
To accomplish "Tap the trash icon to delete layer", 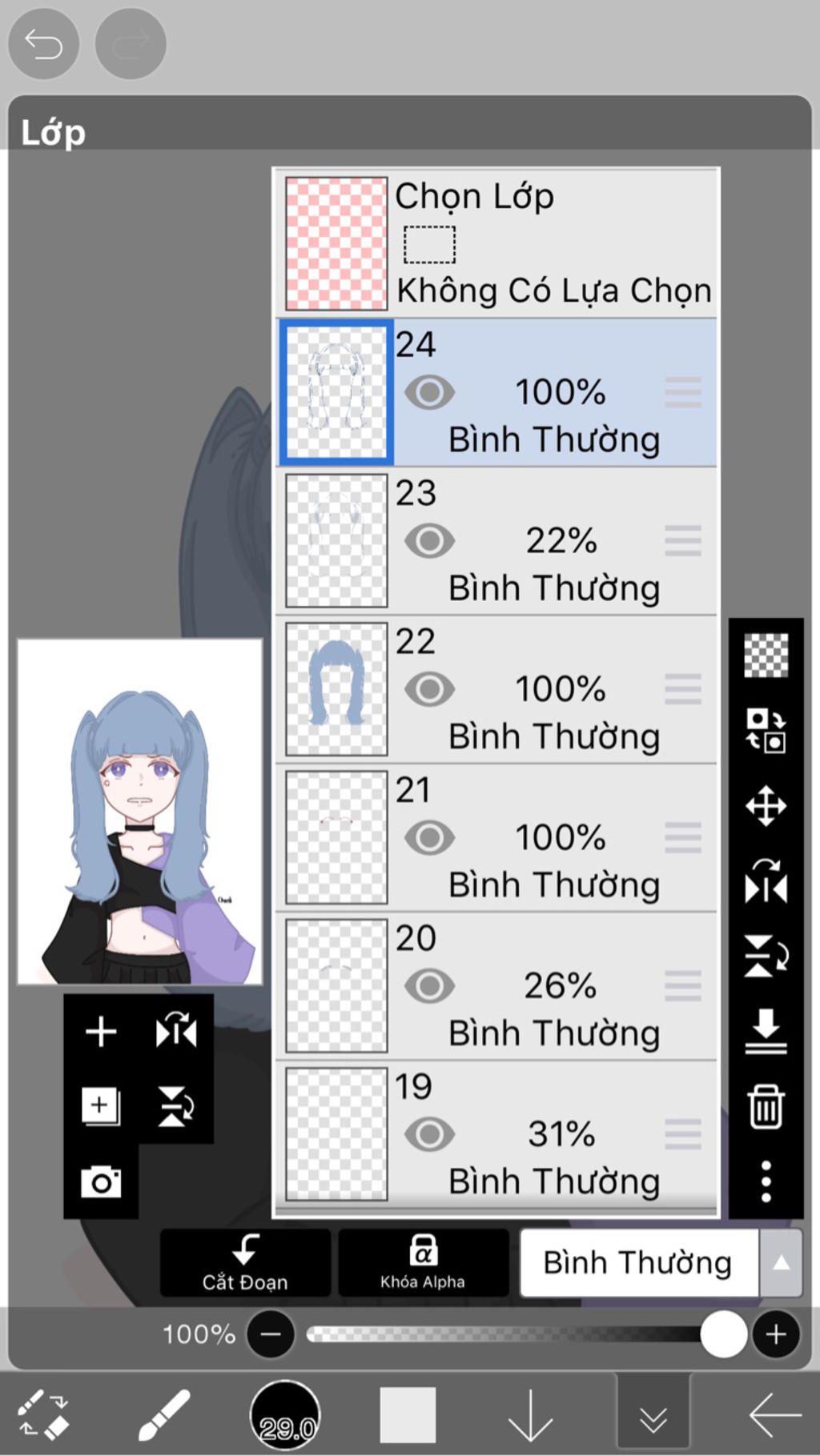I will (x=766, y=1106).
